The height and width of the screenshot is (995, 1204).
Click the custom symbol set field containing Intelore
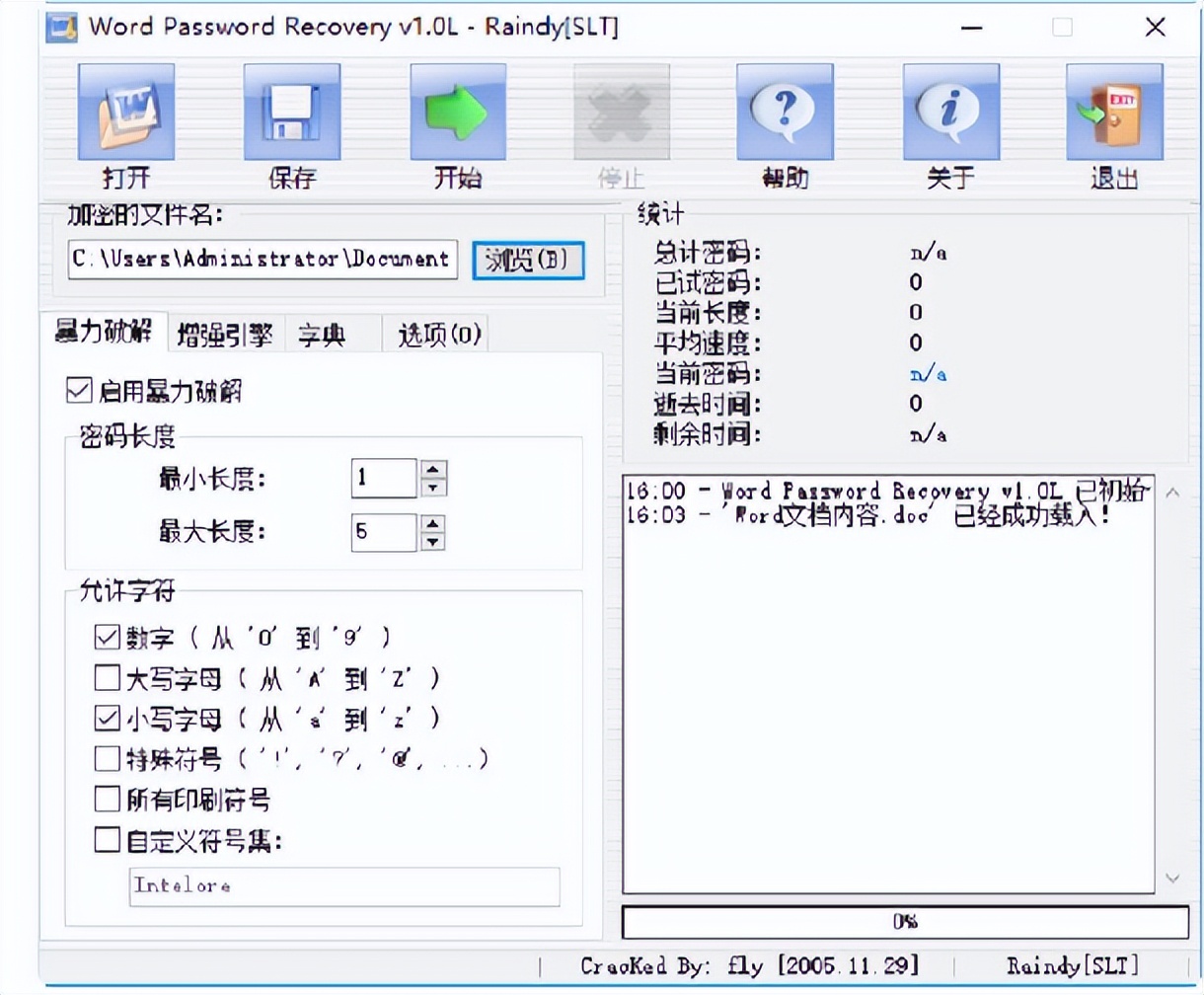point(344,886)
